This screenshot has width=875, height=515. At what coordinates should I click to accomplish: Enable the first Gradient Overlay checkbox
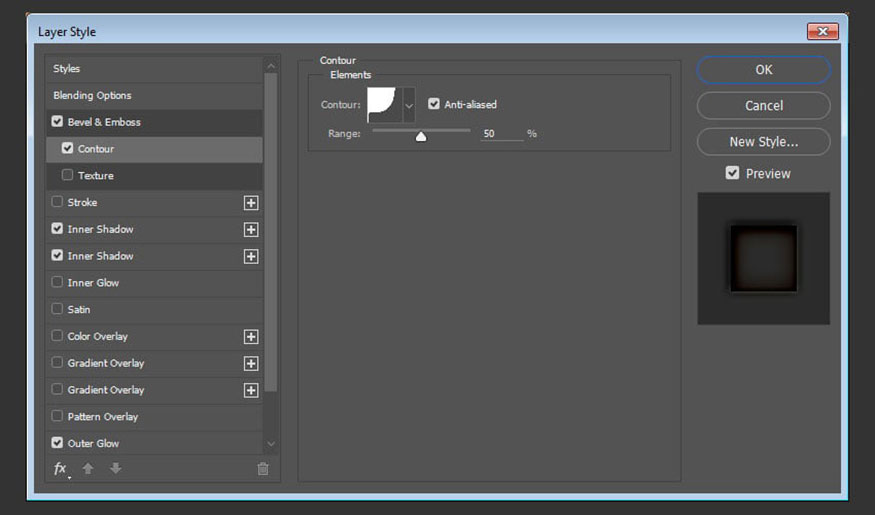click(57, 362)
